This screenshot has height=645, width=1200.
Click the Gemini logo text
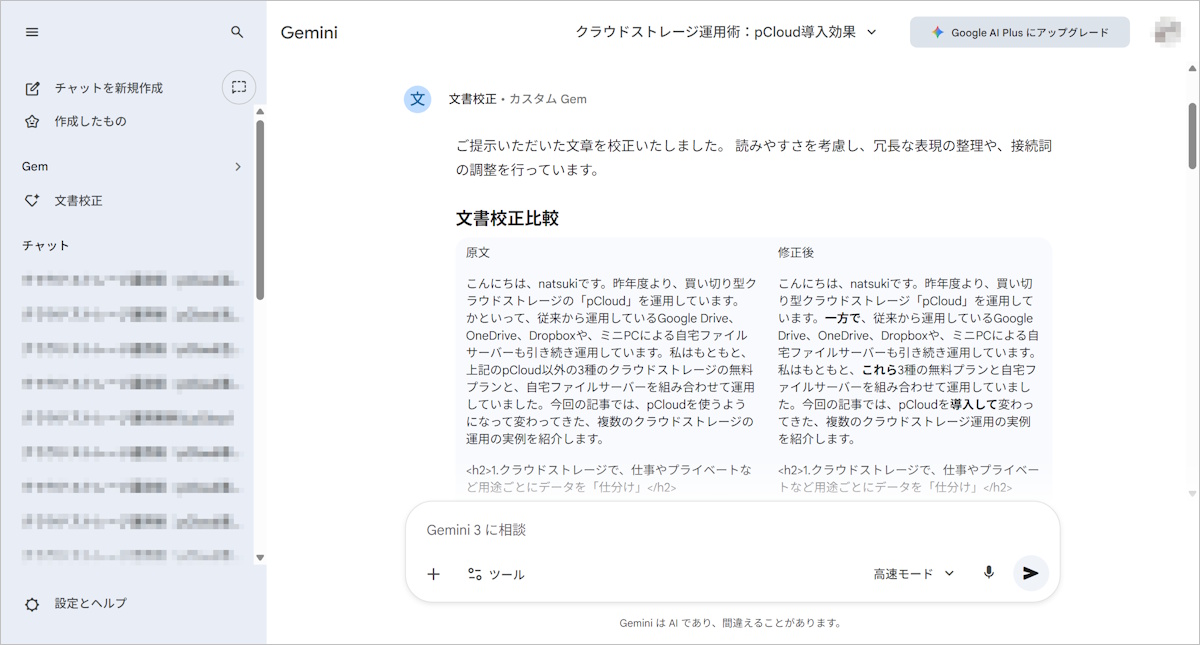click(309, 32)
